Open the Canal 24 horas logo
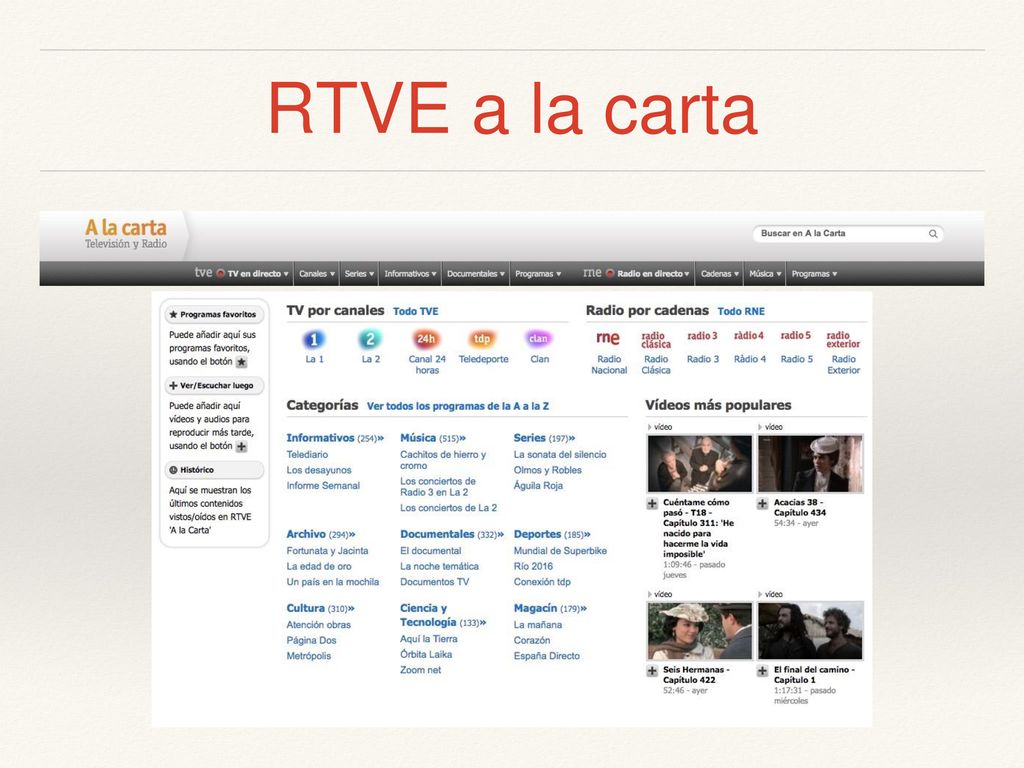Viewport: 1024px width, 768px height. pos(426,339)
